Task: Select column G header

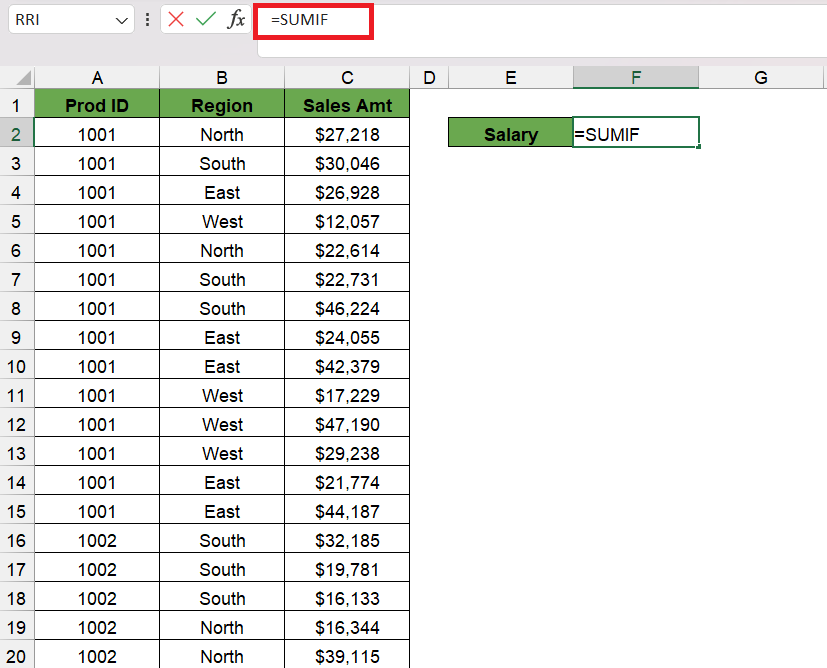Action: (x=761, y=78)
